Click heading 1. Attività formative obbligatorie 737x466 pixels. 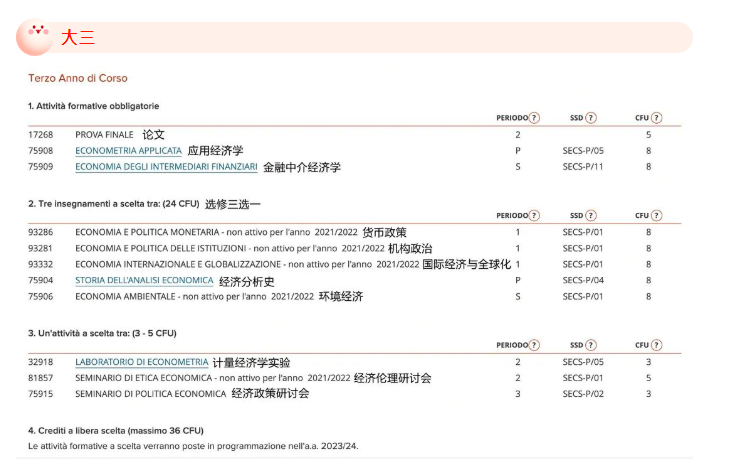pos(94,106)
